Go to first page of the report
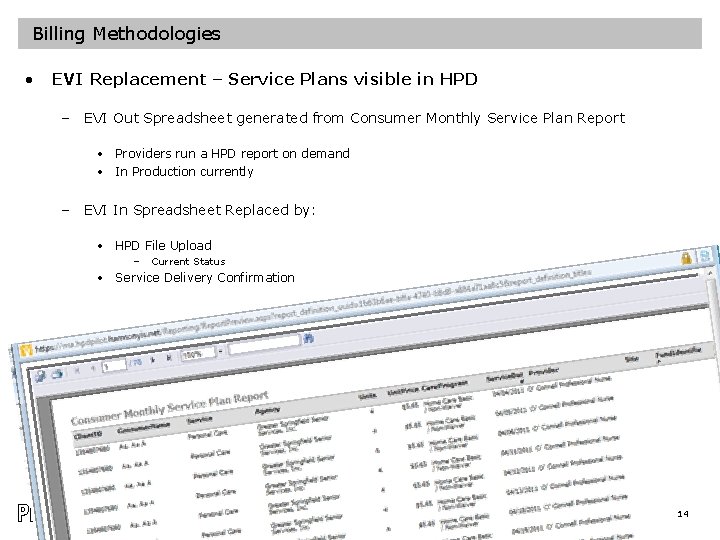This screenshot has height=540, width=720. tap(77, 370)
